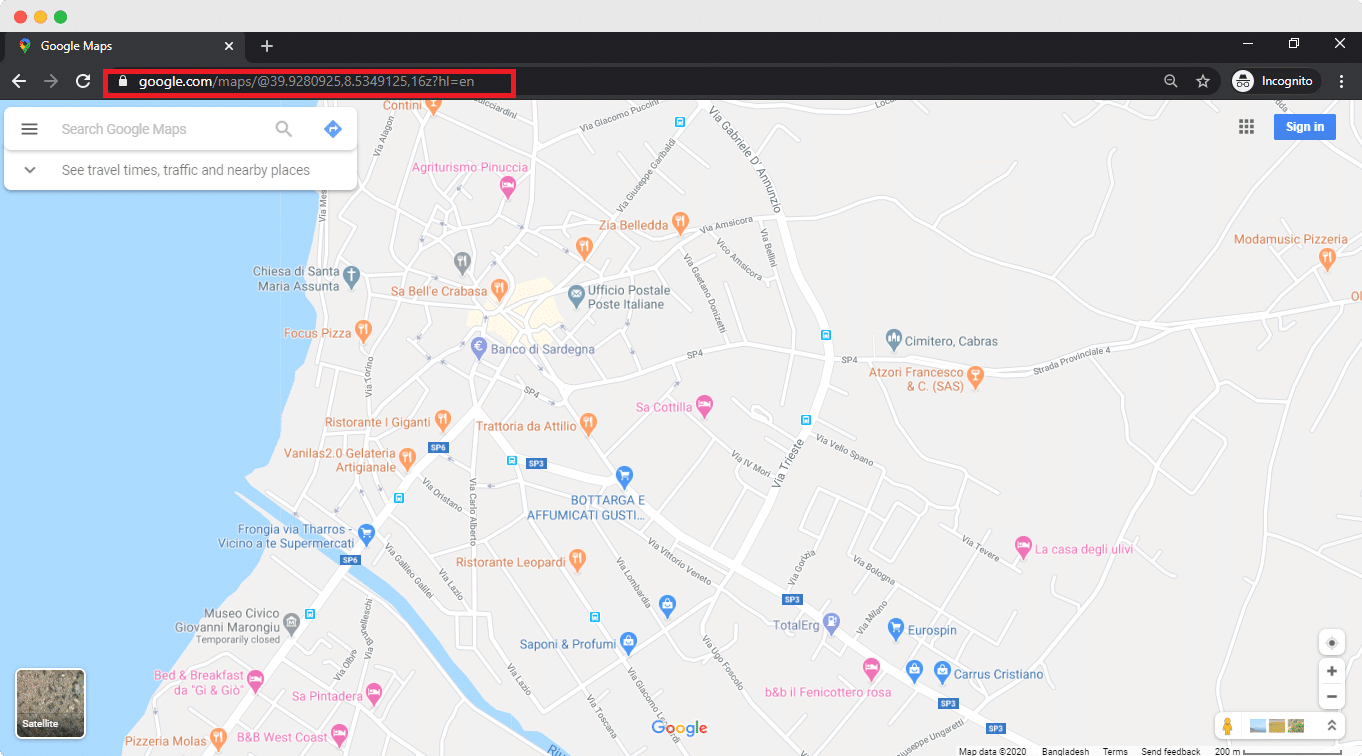1362x756 pixels.
Task: Click the search magnifier icon in Maps search box
Action: coord(284,129)
